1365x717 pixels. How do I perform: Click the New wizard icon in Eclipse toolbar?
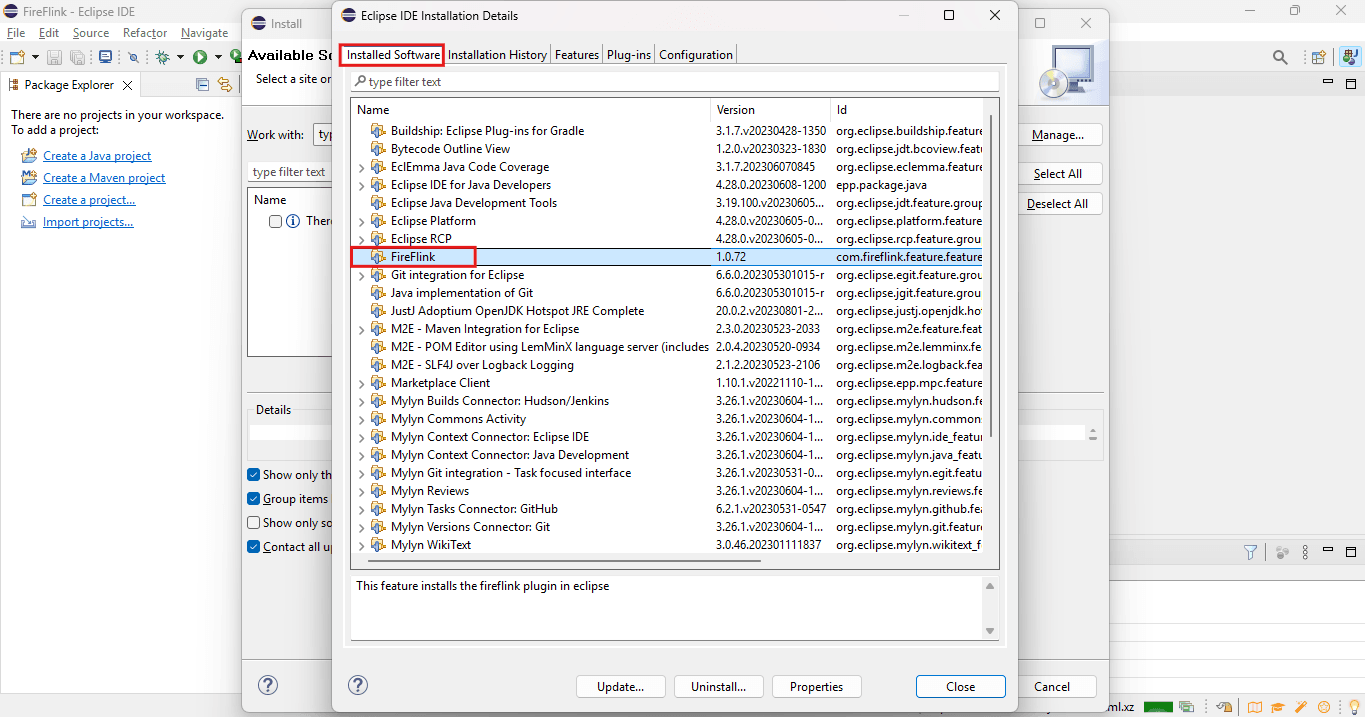17,58
